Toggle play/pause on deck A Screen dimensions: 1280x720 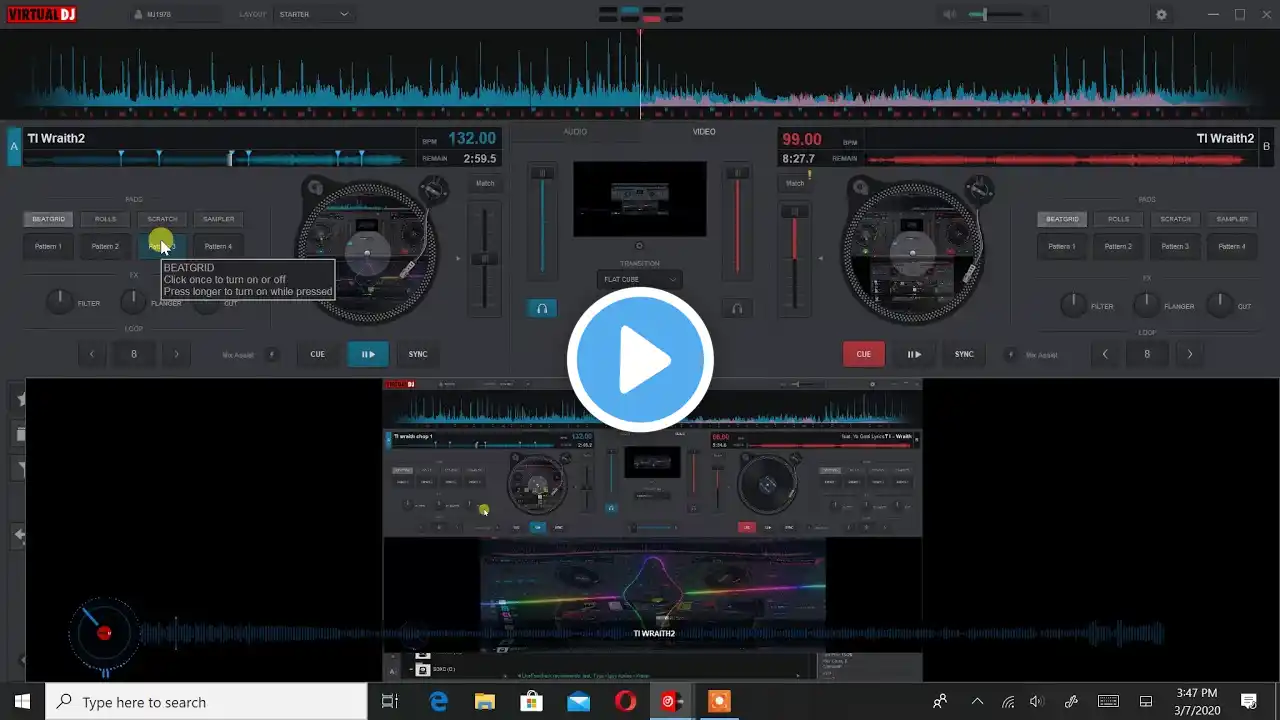368,354
